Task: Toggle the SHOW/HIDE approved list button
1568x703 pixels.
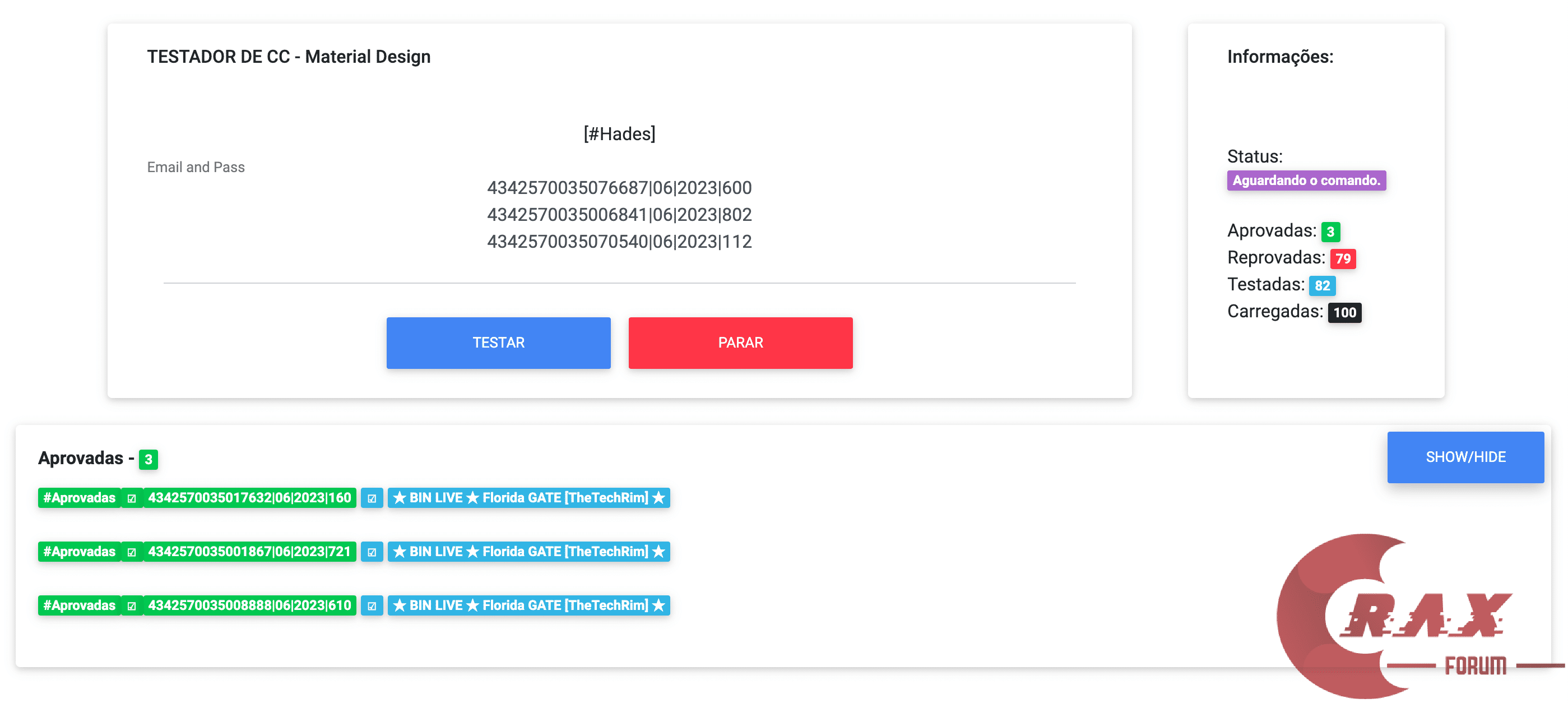Action: pos(1464,457)
